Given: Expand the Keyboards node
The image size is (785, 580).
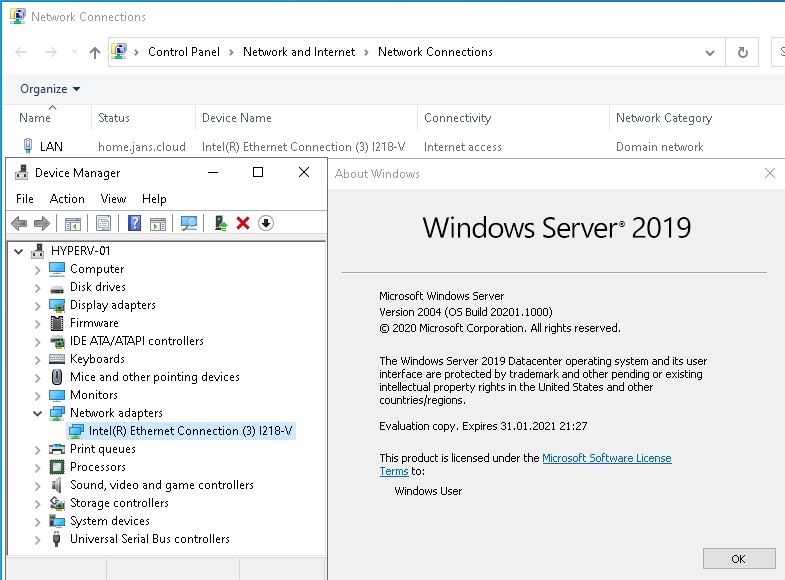Looking at the screenshot, I should [38, 359].
